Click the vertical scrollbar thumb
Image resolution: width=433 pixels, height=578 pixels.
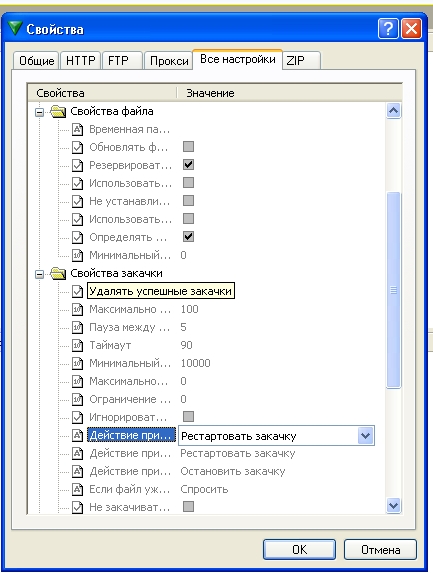[393, 290]
